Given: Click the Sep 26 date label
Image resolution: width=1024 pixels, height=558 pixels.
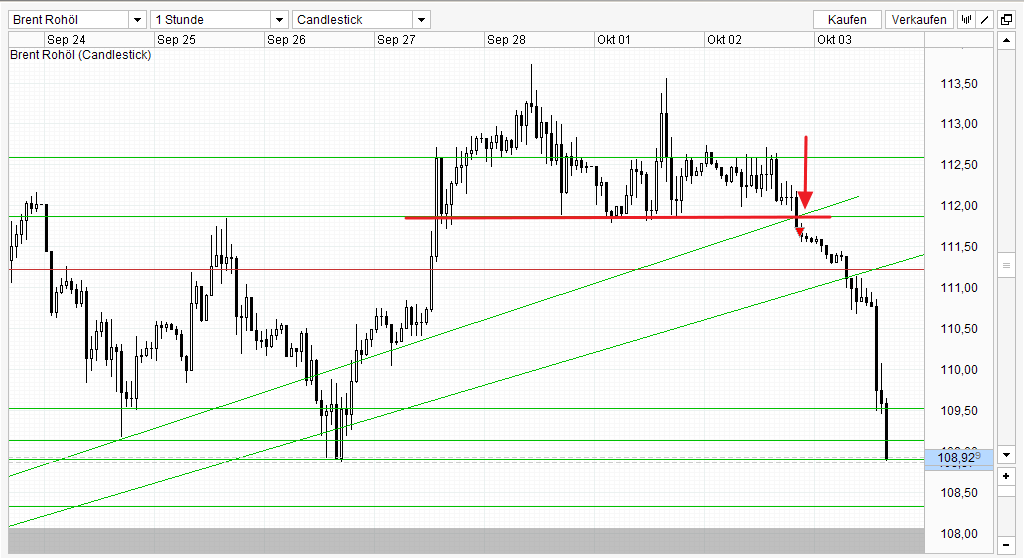Looking at the screenshot, I should point(286,40).
